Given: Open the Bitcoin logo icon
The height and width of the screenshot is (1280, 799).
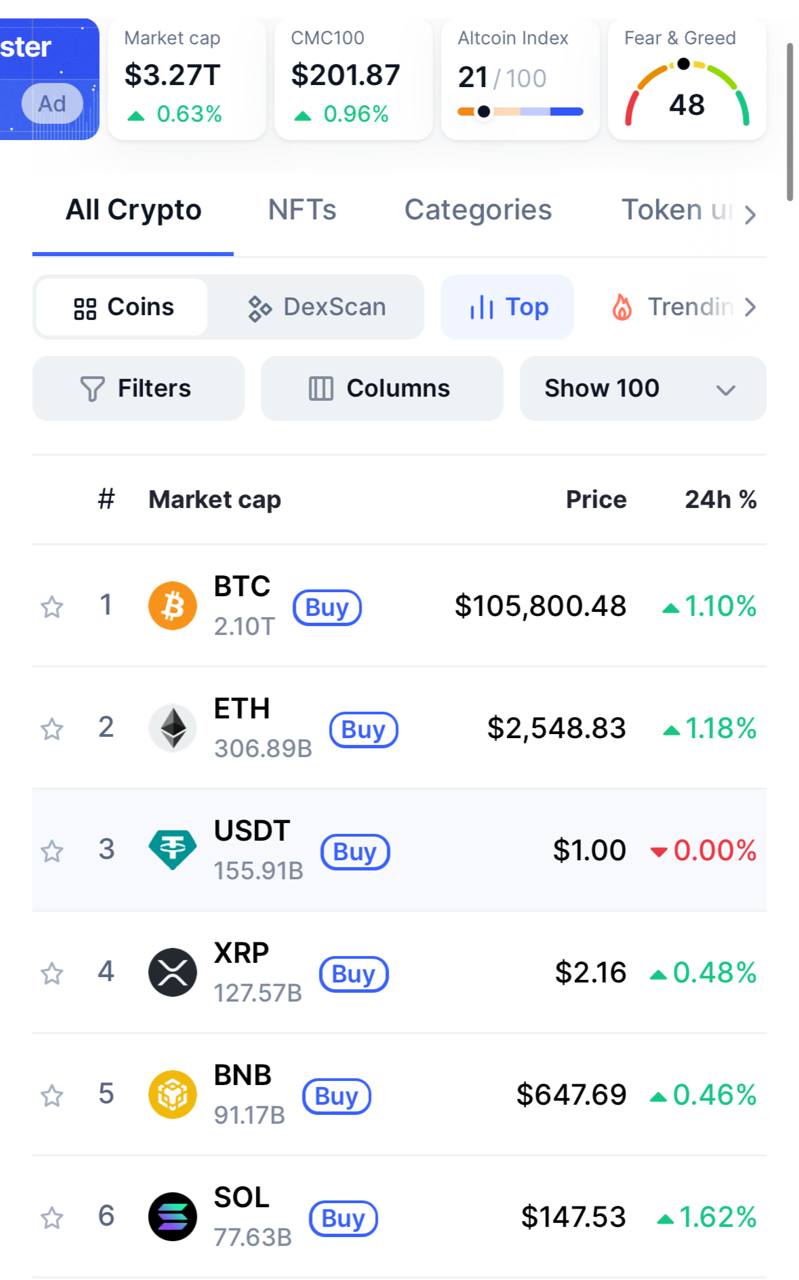Looking at the screenshot, I should click(173, 606).
